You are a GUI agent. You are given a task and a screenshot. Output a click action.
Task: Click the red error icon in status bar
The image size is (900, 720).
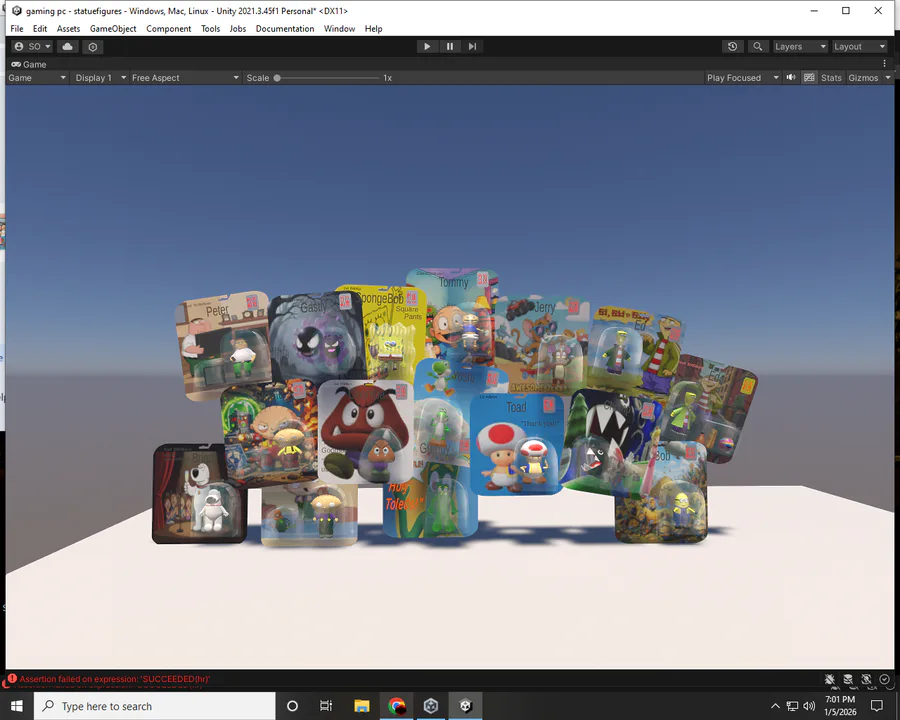(x=12, y=678)
